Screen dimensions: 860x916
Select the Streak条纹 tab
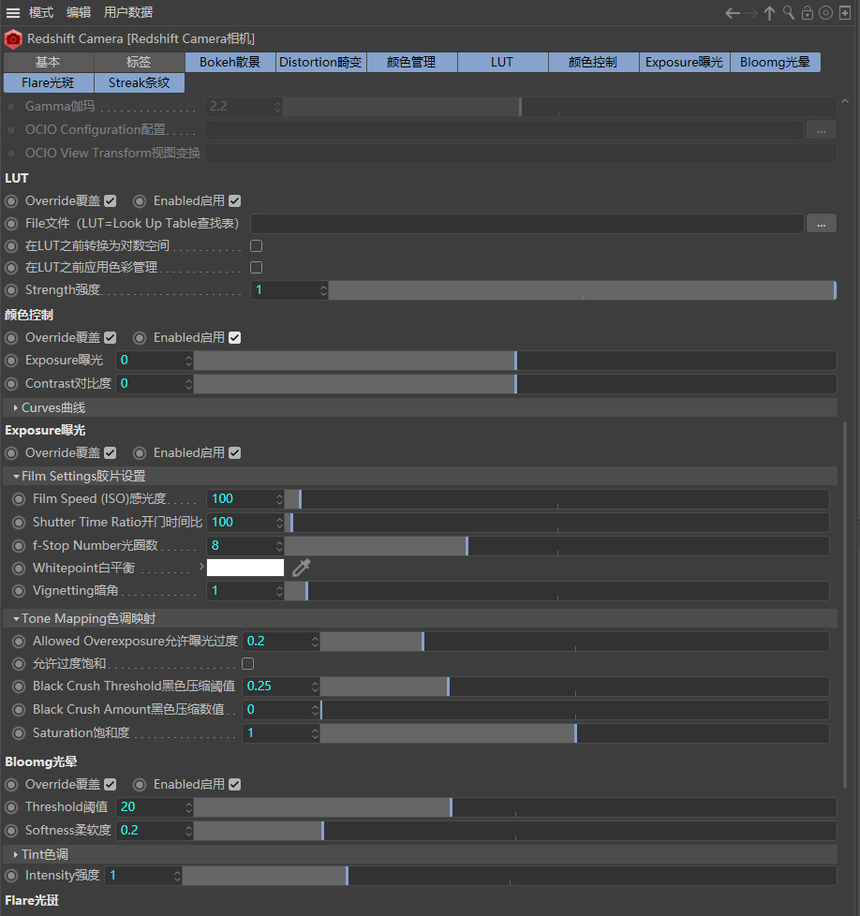click(x=139, y=83)
